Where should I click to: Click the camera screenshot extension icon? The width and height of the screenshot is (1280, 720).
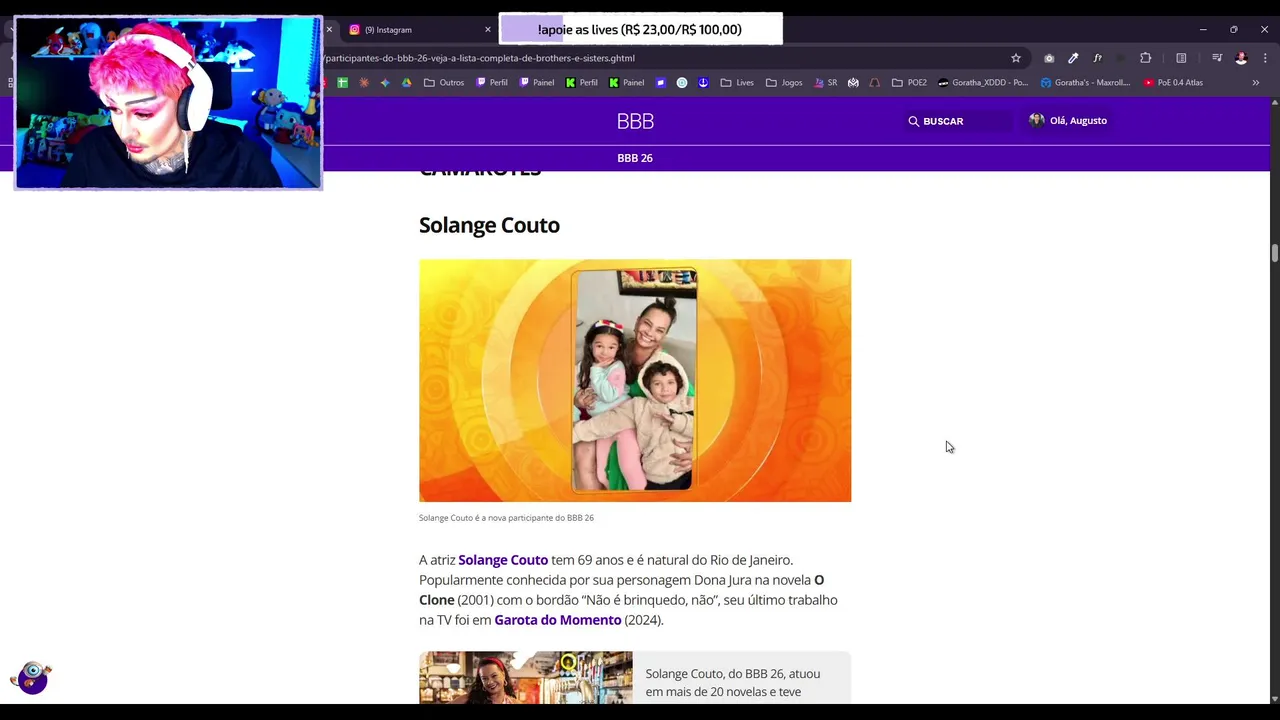coord(1049,58)
